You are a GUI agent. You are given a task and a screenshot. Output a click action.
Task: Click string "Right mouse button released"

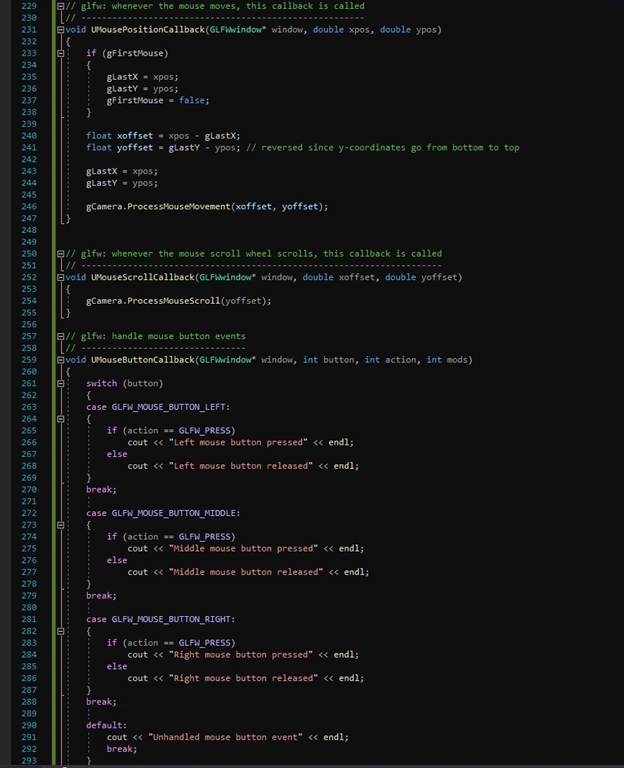coord(243,678)
